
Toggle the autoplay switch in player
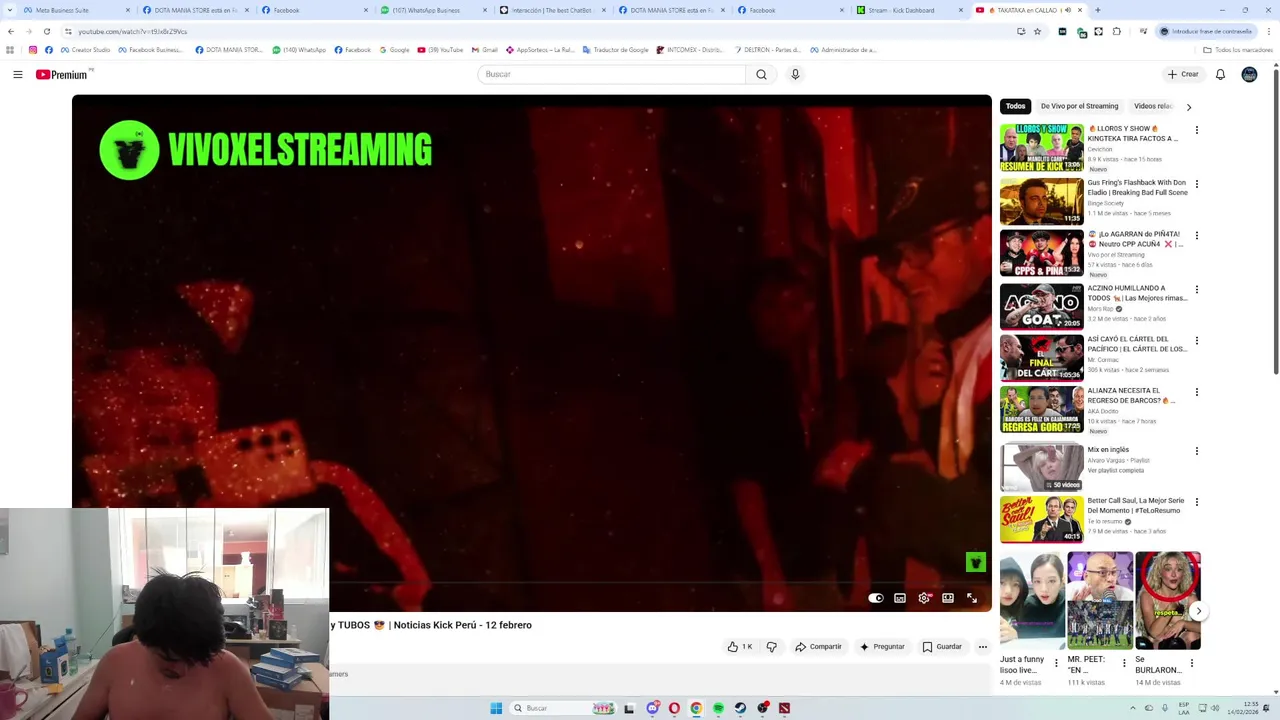click(876, 598)
